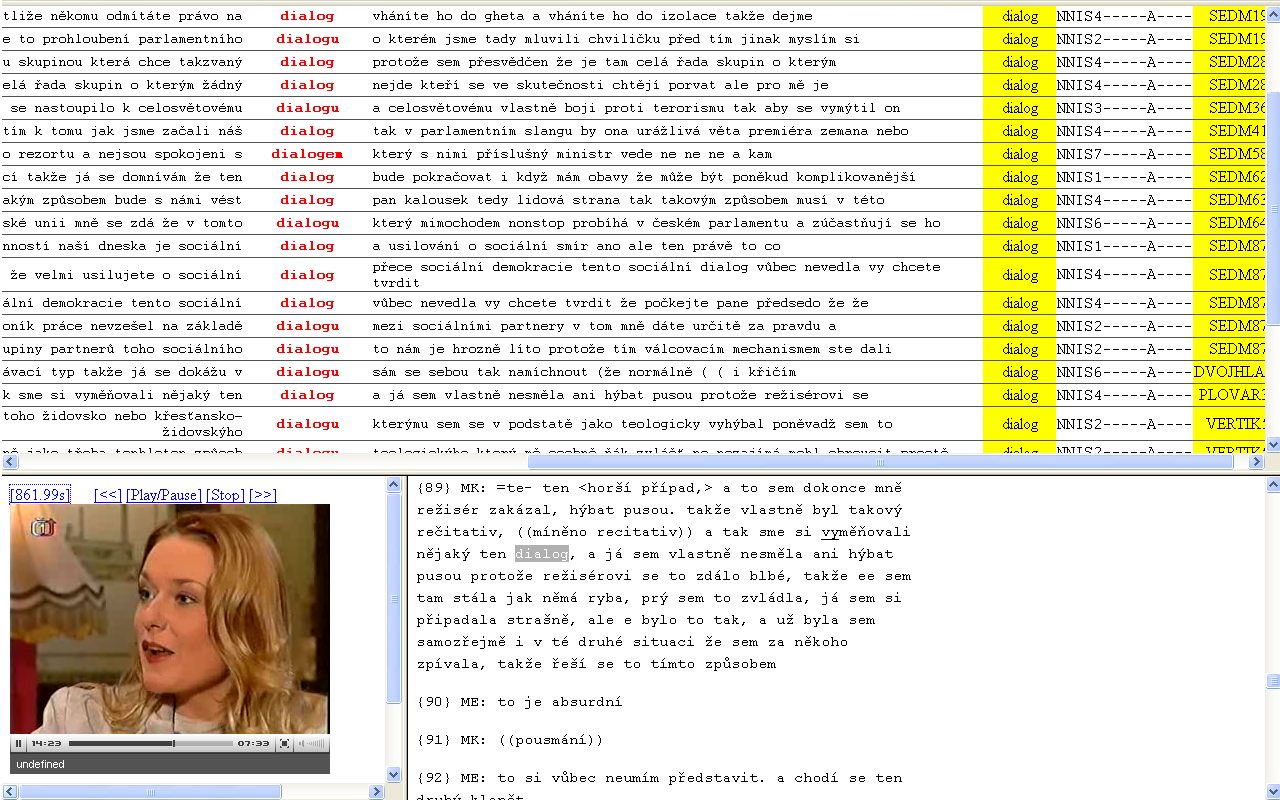Click the yellow DVOJHLA document cell
1280x800 pixels.
1230,372
